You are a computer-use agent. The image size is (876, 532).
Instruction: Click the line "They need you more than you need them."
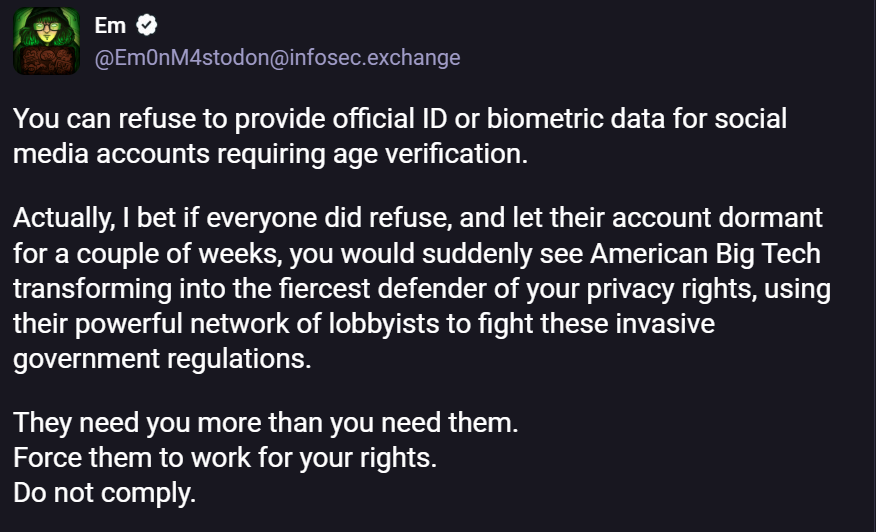[x=266, y=423]
